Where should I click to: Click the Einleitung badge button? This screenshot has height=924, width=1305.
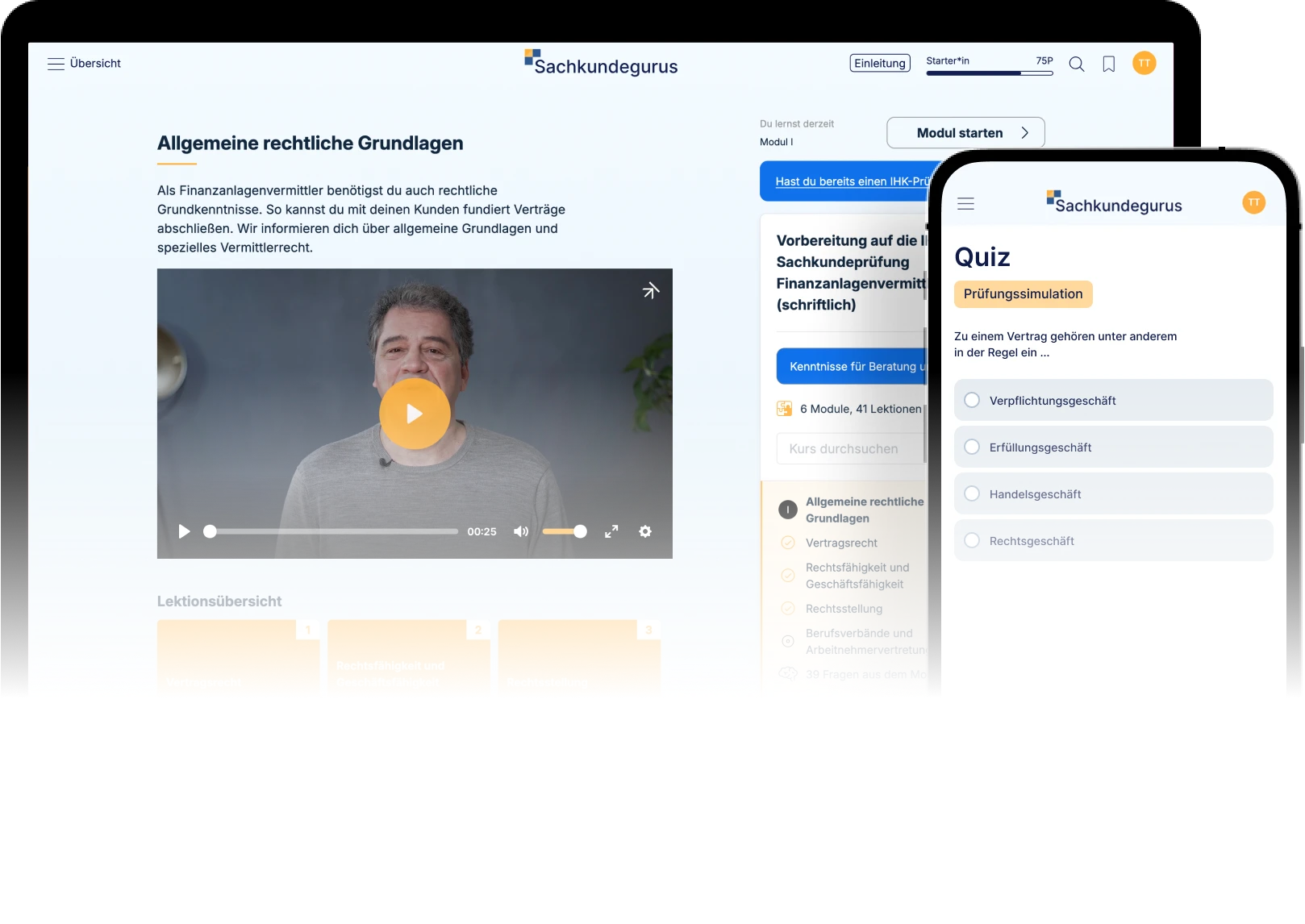pos(880,63)
